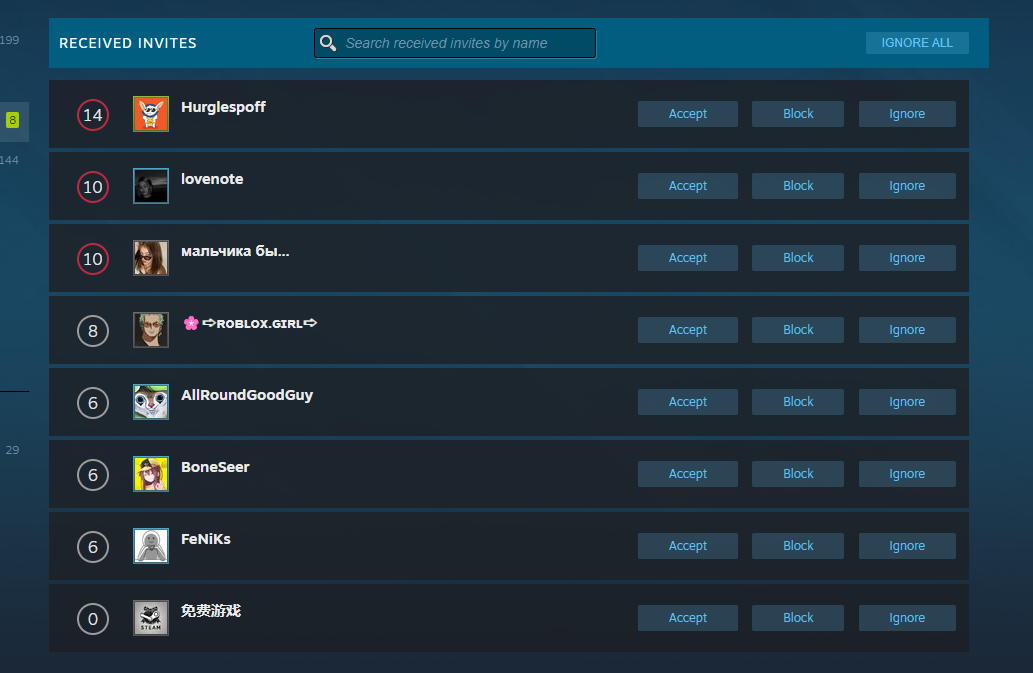Accept AllRoundGoodGuy's invite
Screen dimensions: 1033x673
pyautogui.click(x=688, y=402)
